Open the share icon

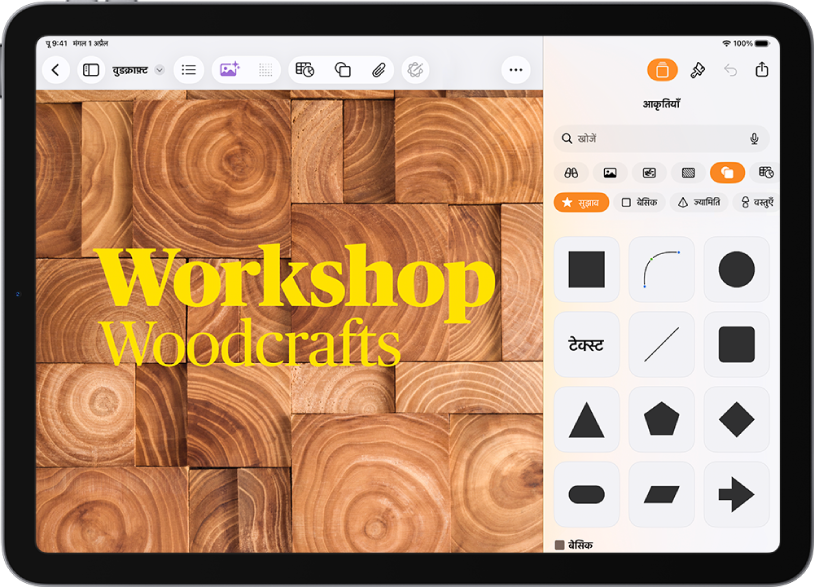(762, 70)
